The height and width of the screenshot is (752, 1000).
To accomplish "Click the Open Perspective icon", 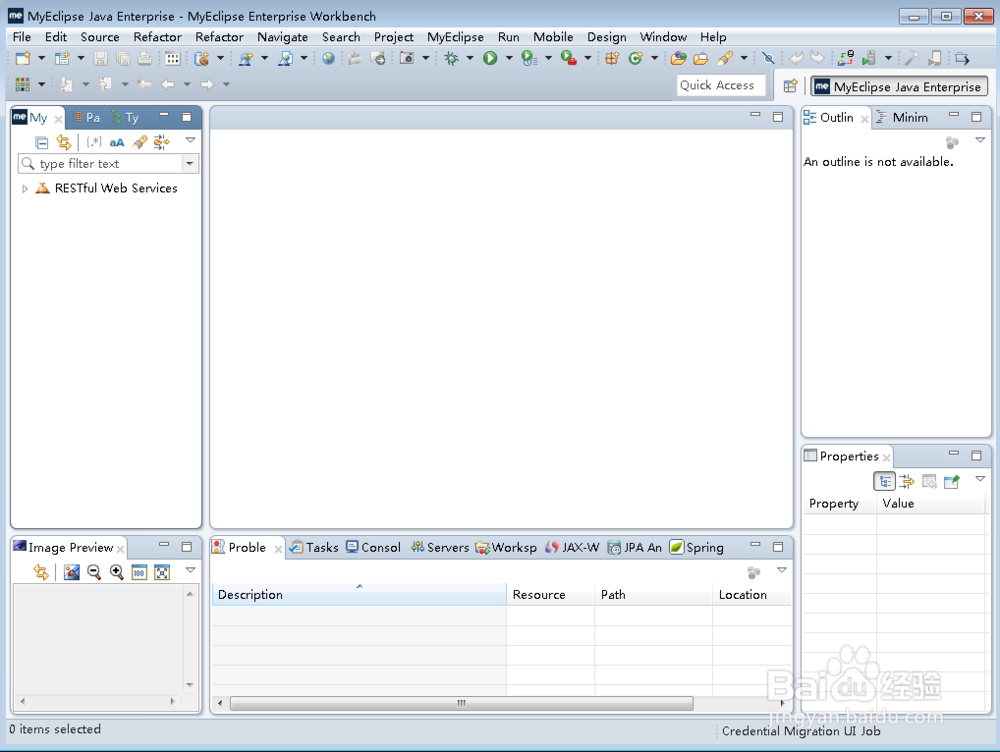I will click(790, 85).
